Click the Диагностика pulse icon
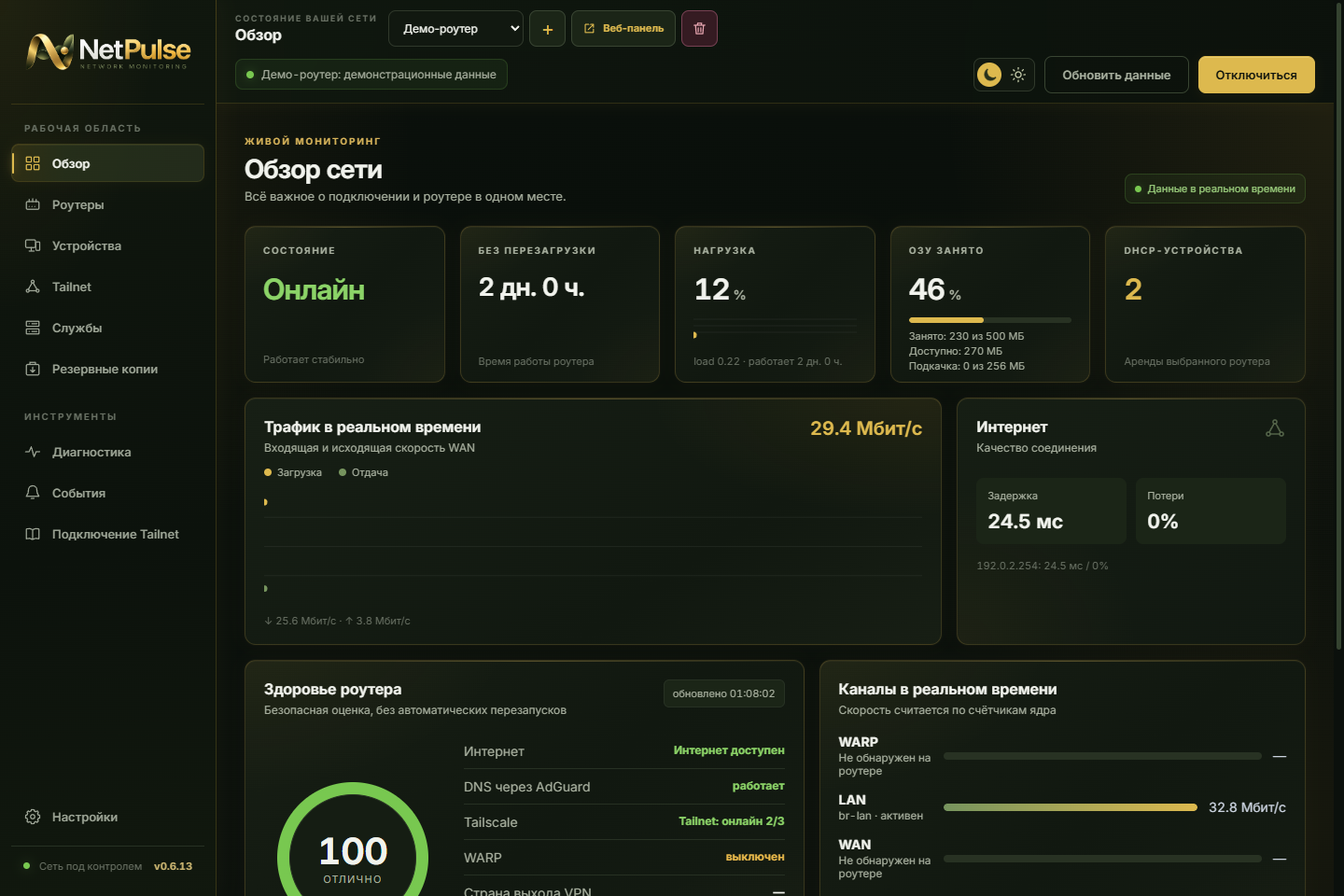 point(33,452)
